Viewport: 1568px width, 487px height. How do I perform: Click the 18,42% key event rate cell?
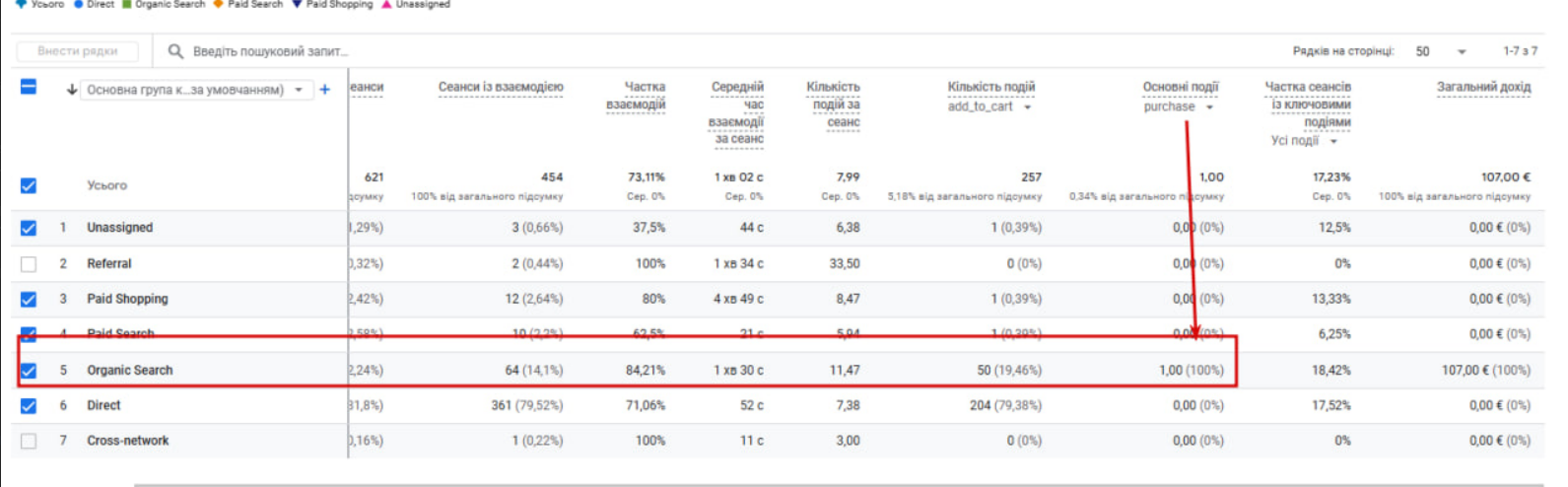(x=1331, y=371)
